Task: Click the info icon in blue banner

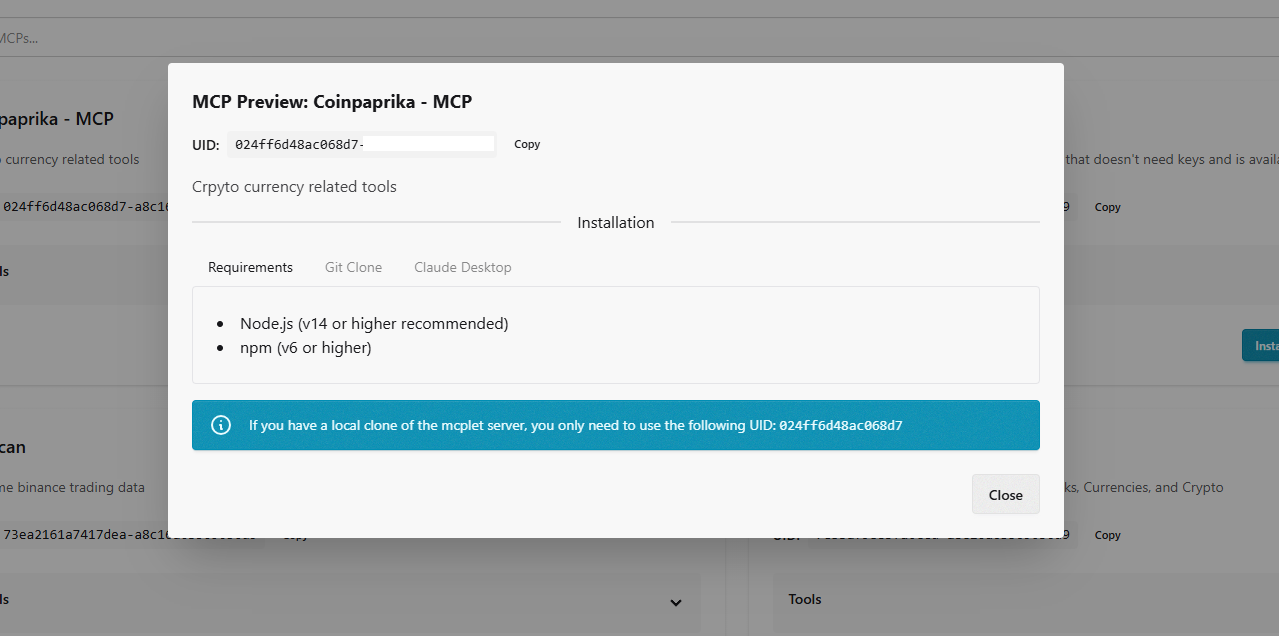Action: 221,425
